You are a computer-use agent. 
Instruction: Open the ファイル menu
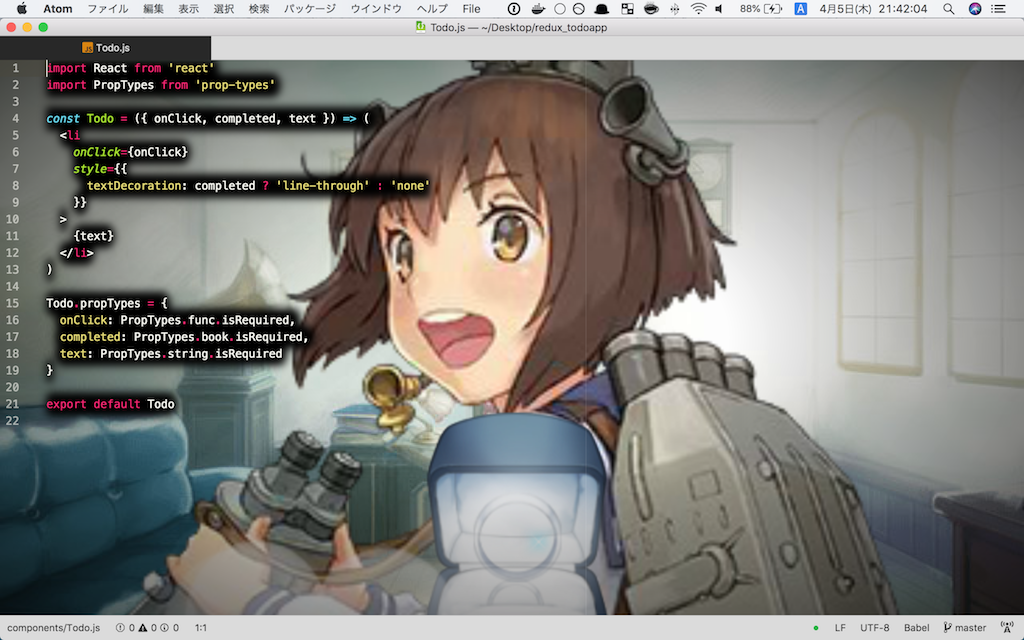pyautogui.click(x=108, y=8)
